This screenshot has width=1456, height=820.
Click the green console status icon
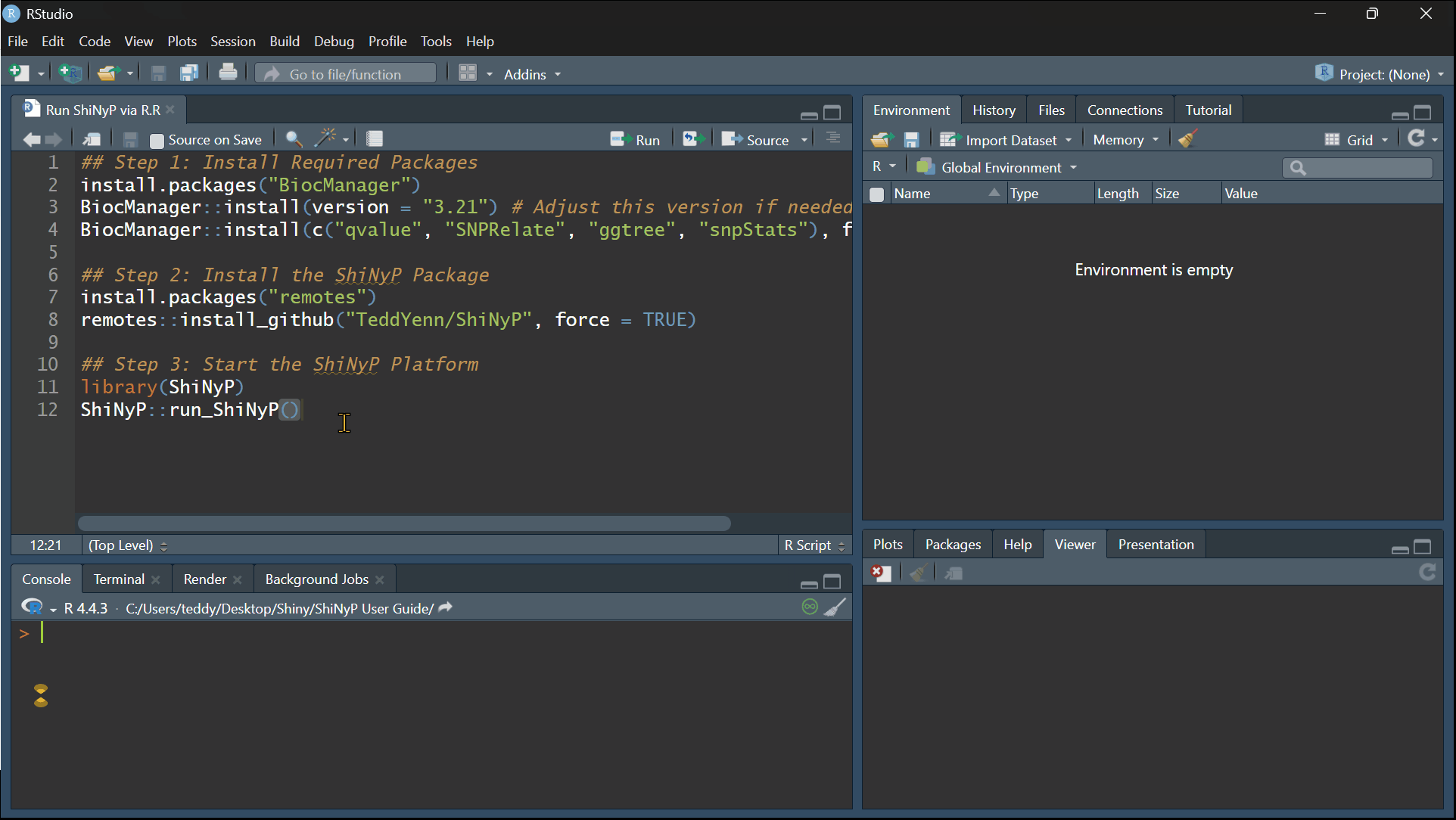point(810,607)
